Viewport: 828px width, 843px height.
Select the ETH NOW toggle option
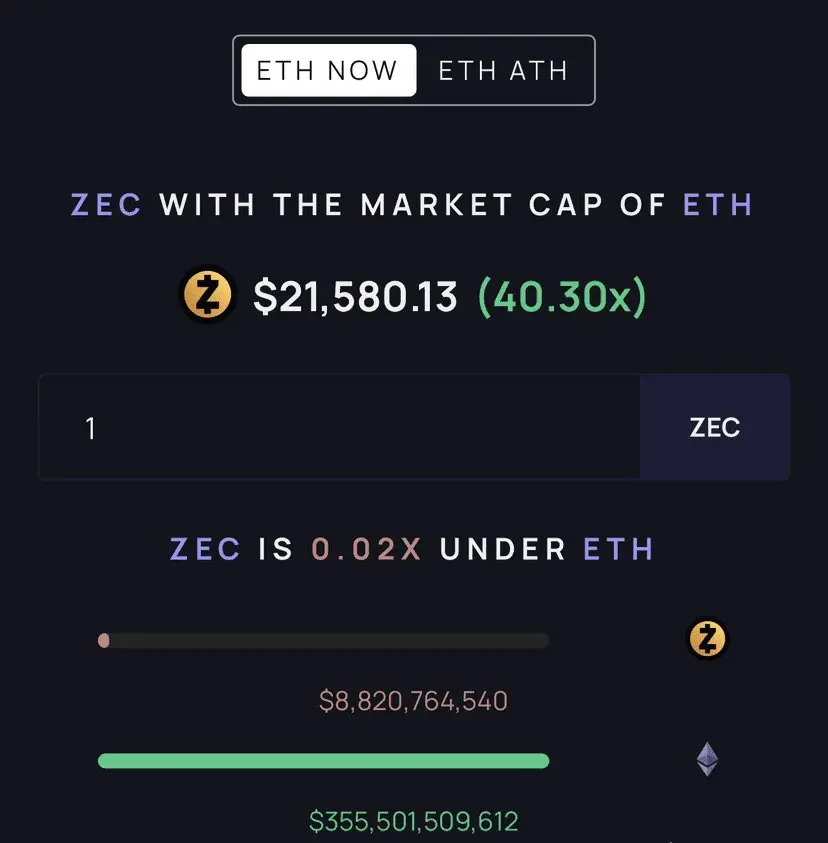(328, 70)
